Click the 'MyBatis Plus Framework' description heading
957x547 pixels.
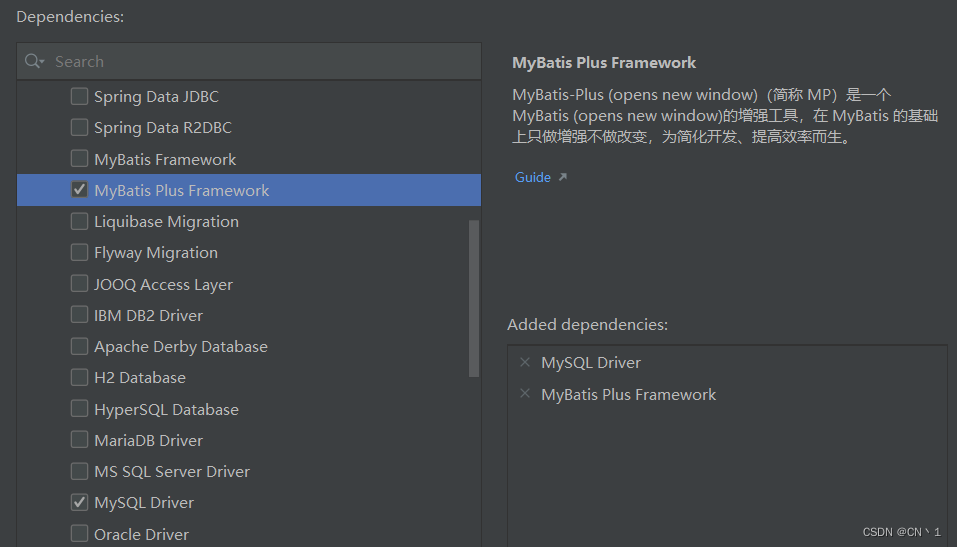tap(604, 63)
